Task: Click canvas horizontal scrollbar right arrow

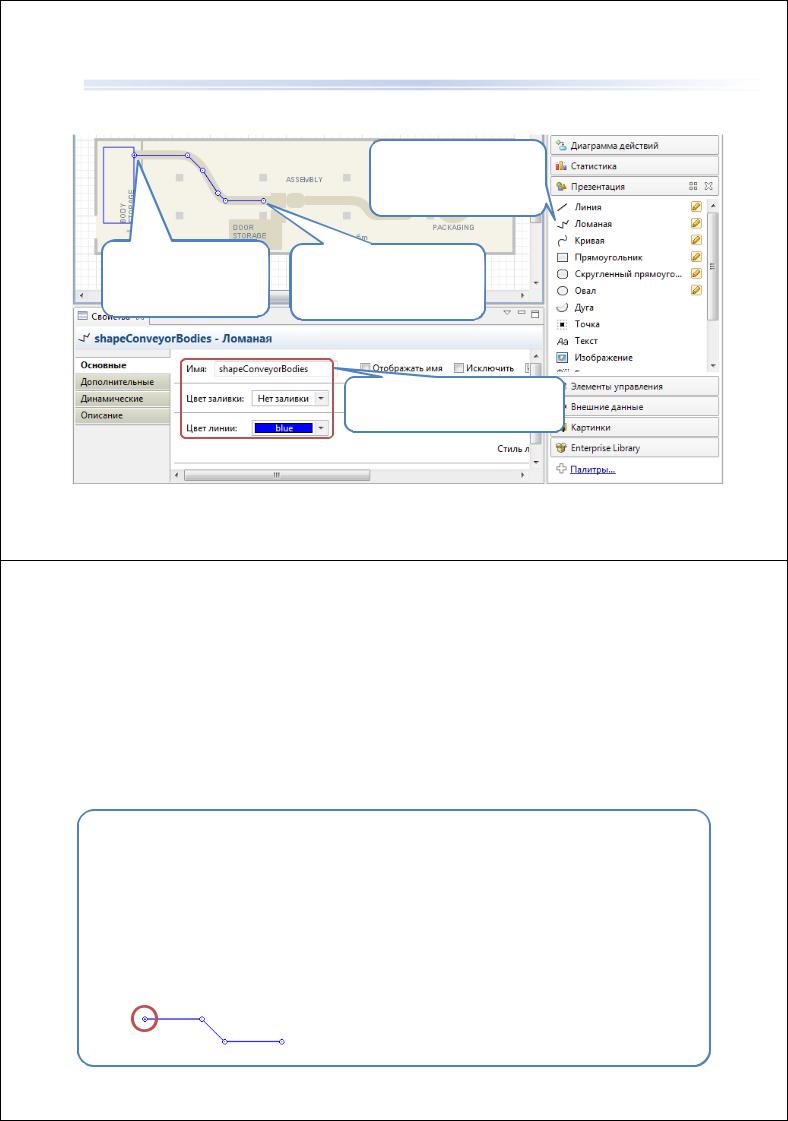Action: point(524,295)
